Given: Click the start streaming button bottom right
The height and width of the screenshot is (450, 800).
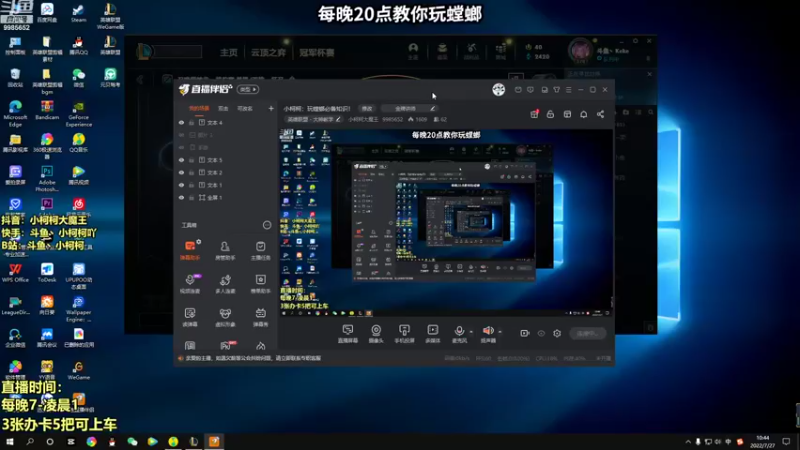Looking at the screenshot, I should tap(587, 333).
